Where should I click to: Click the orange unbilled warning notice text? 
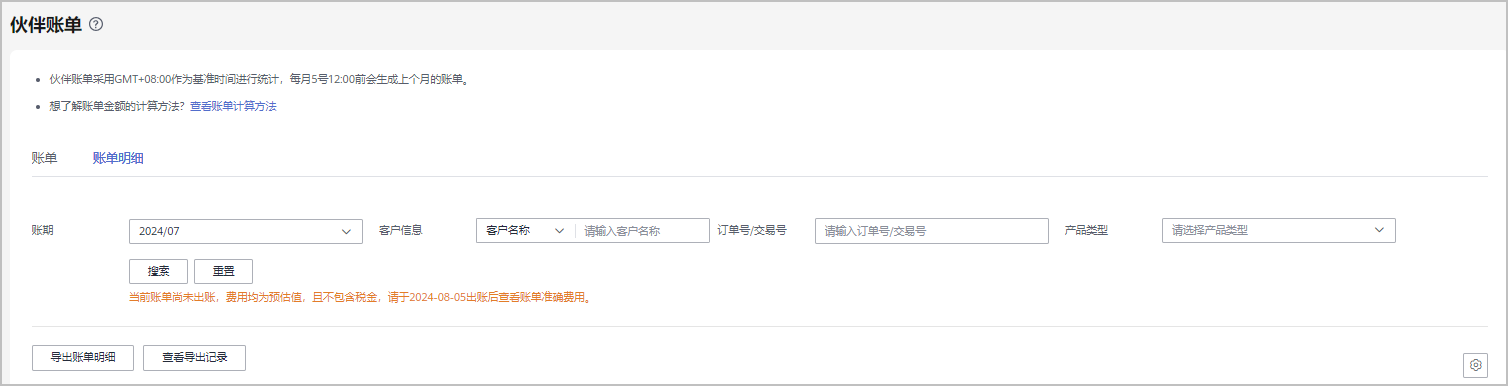click(359, 297)
